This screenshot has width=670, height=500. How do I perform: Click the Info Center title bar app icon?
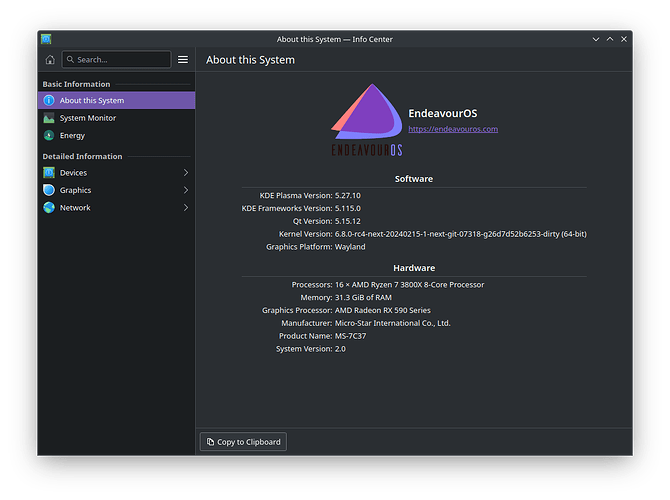46,39
